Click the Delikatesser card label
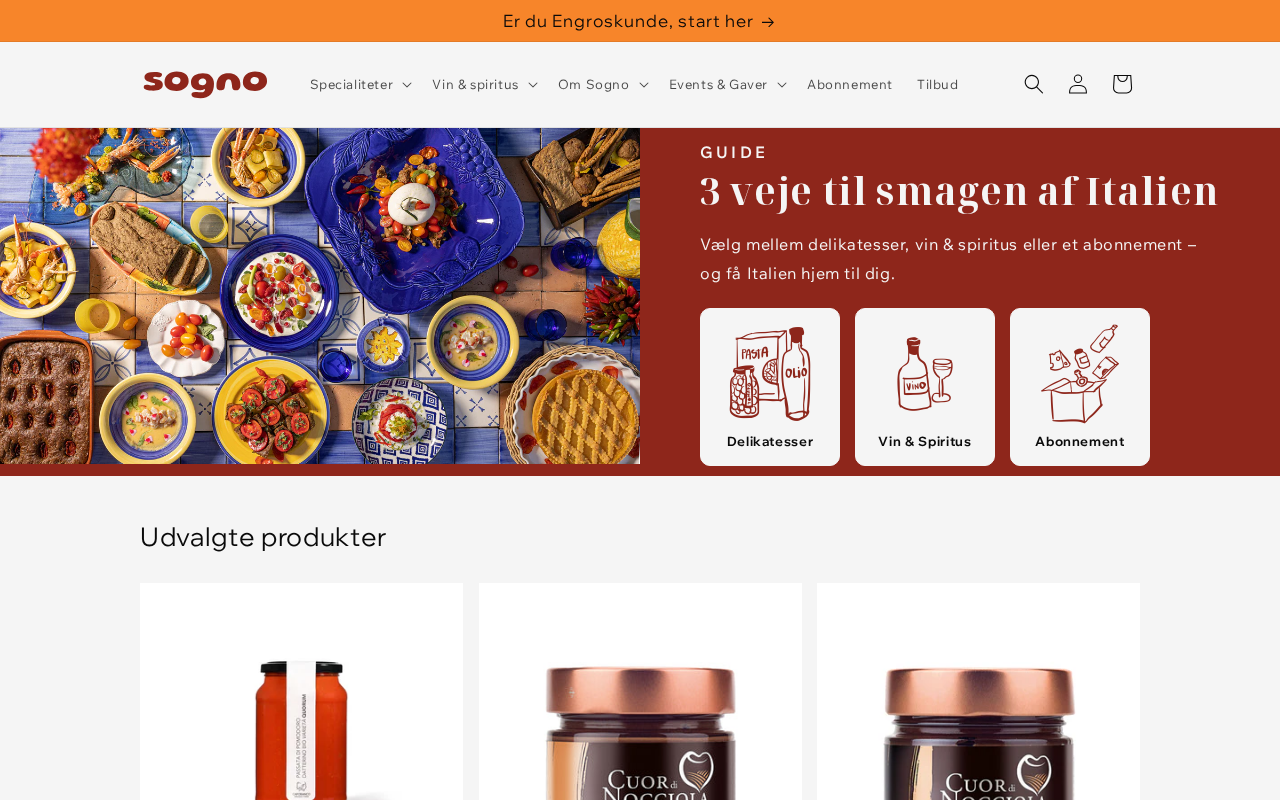The image size is (1280, 800). pos(770,441)
